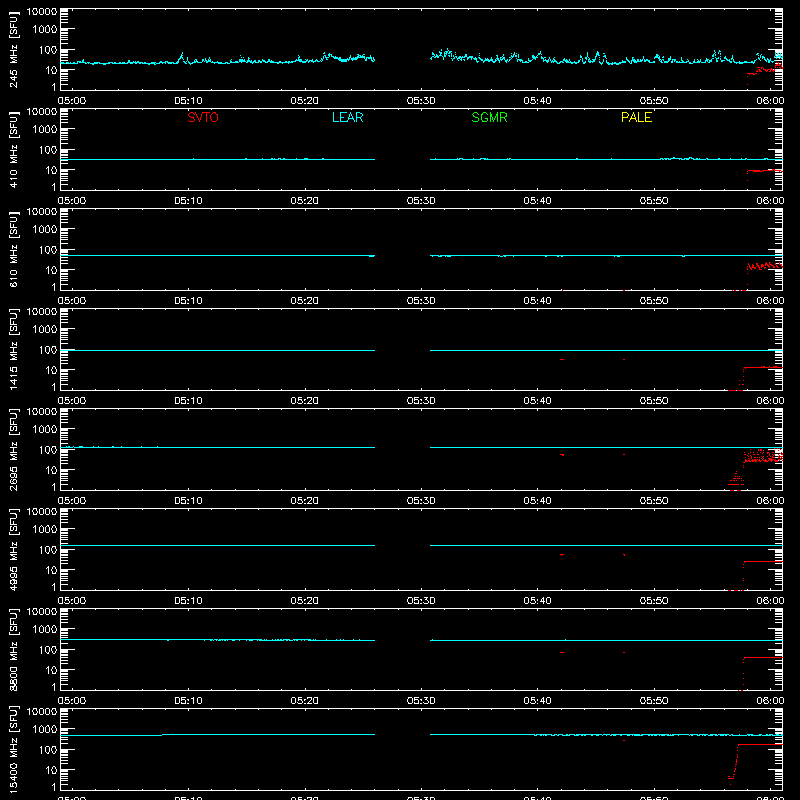Select the 410 MHz [SFU] axis title
Viewport: 800px width, 800px height.
click(x=14, y=151)
